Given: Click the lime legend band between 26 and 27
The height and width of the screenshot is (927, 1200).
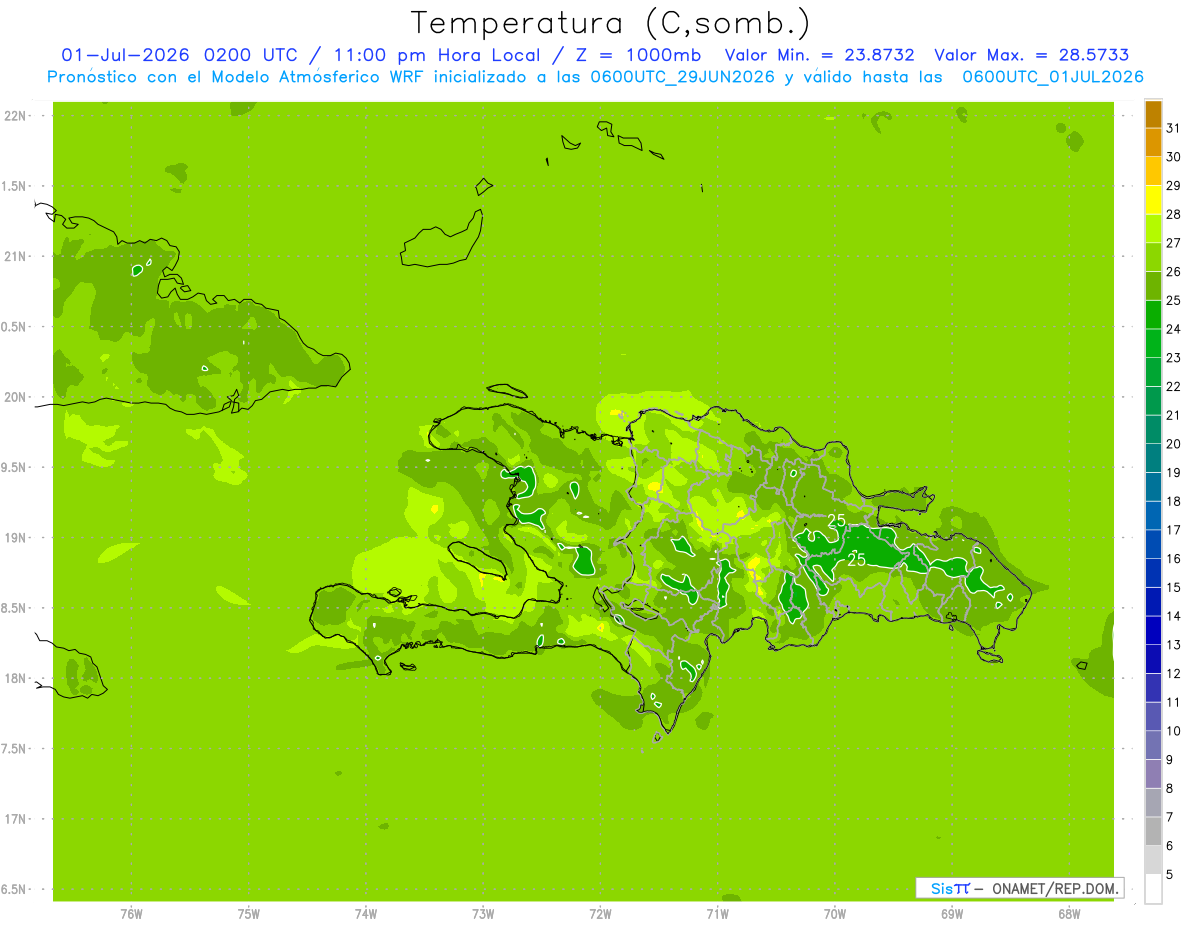Looking at the screenshot, I should coord(1153,257).
